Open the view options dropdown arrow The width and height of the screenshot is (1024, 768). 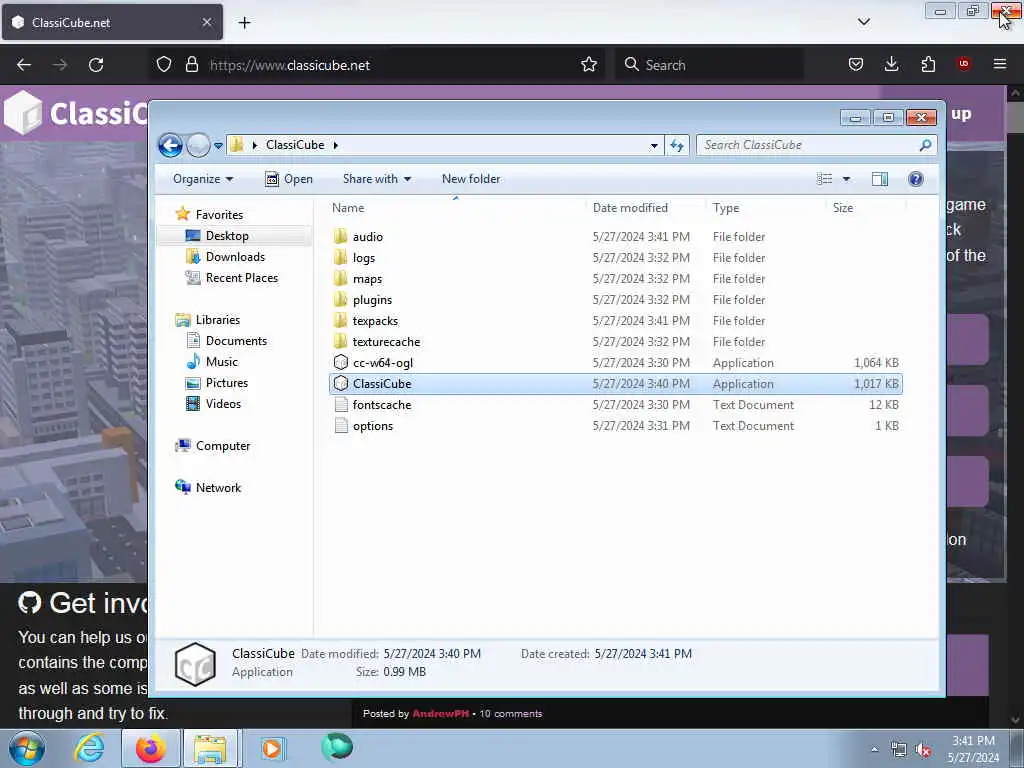click(x=846, y=179)
